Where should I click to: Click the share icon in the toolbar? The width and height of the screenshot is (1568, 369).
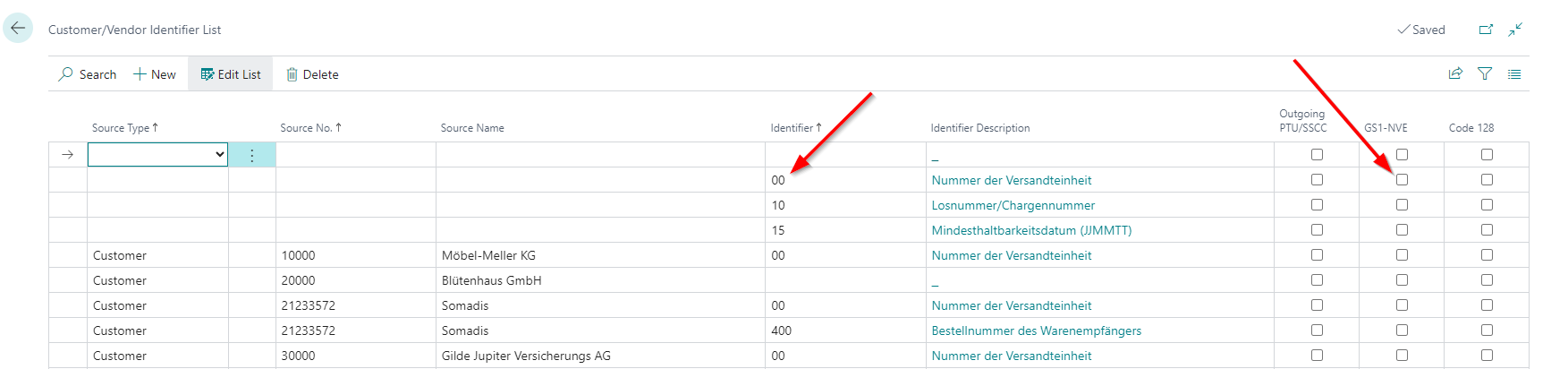(1455, 74)
